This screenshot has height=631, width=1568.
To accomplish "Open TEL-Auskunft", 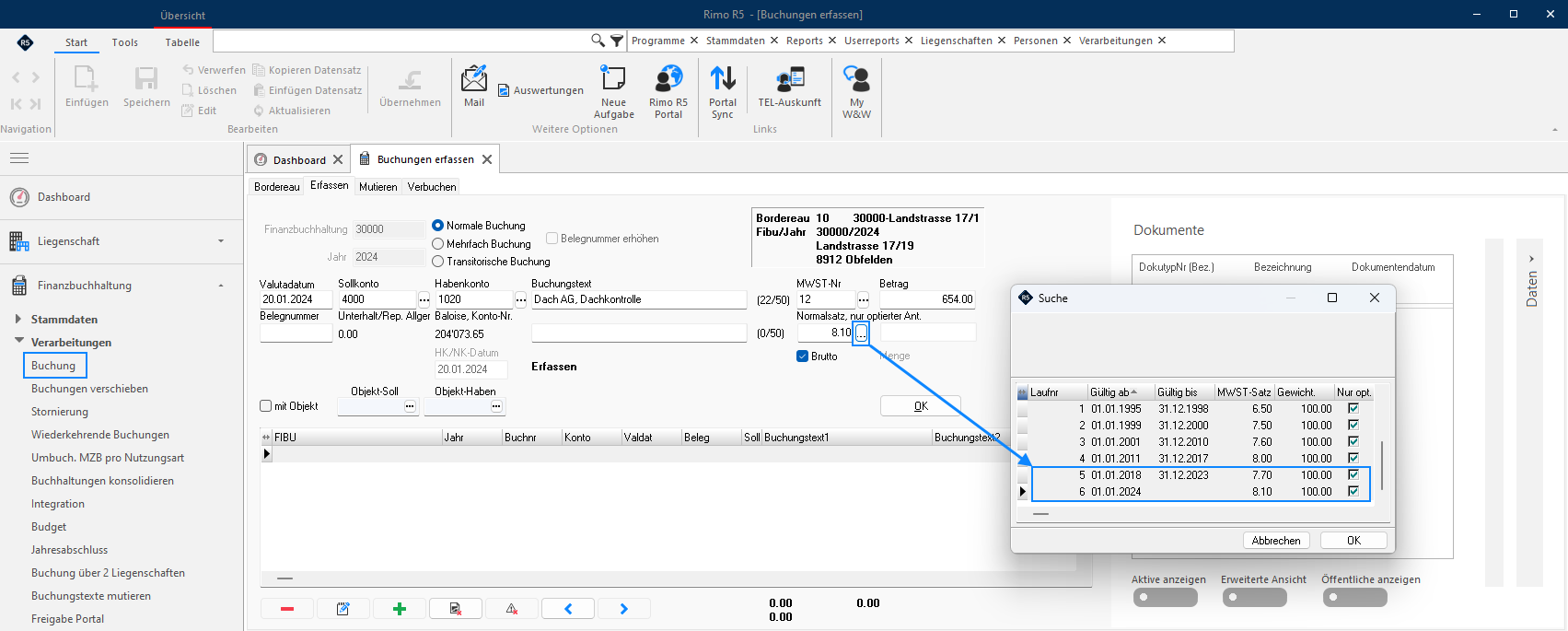I will (x=789, y=87).
